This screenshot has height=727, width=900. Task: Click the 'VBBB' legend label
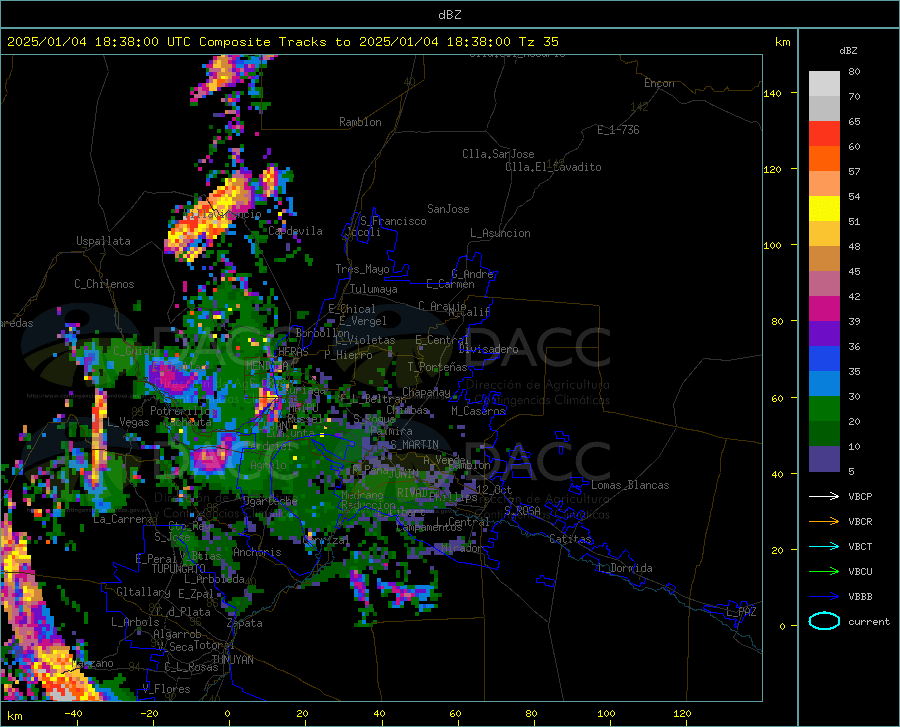click(x=860, y=597)
